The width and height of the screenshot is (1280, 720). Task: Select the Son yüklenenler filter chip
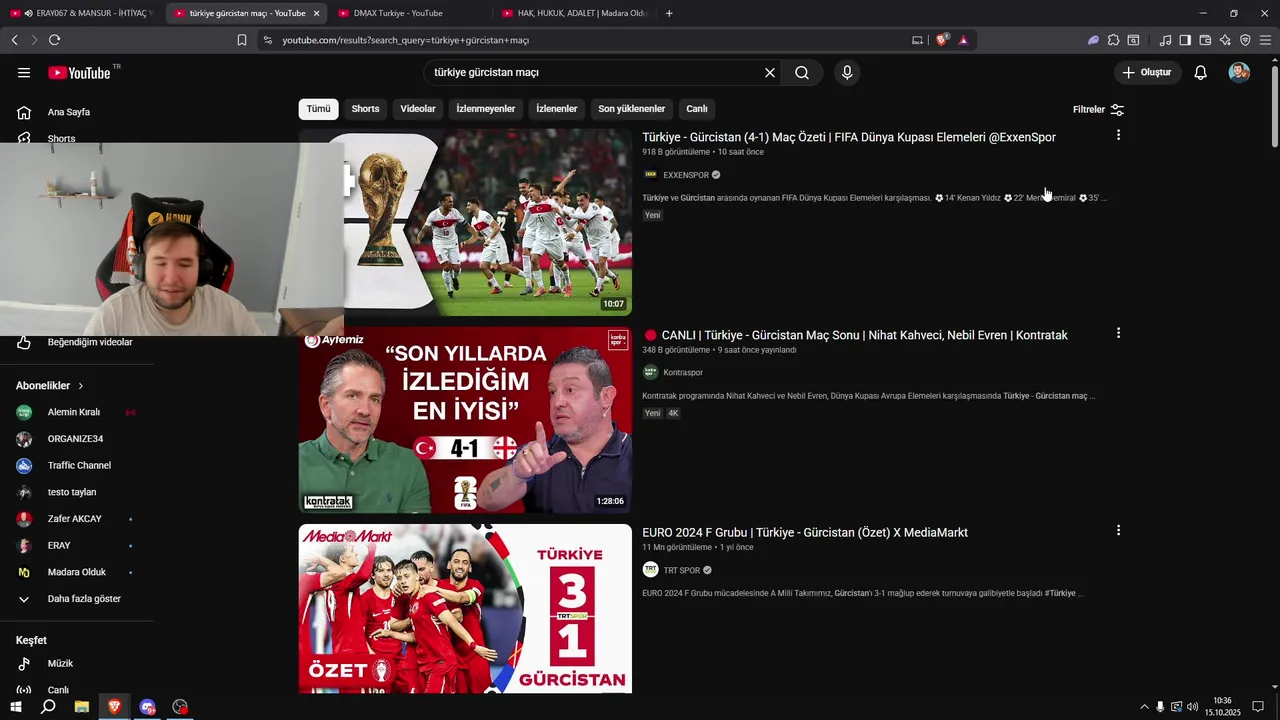tap(632, 109)
